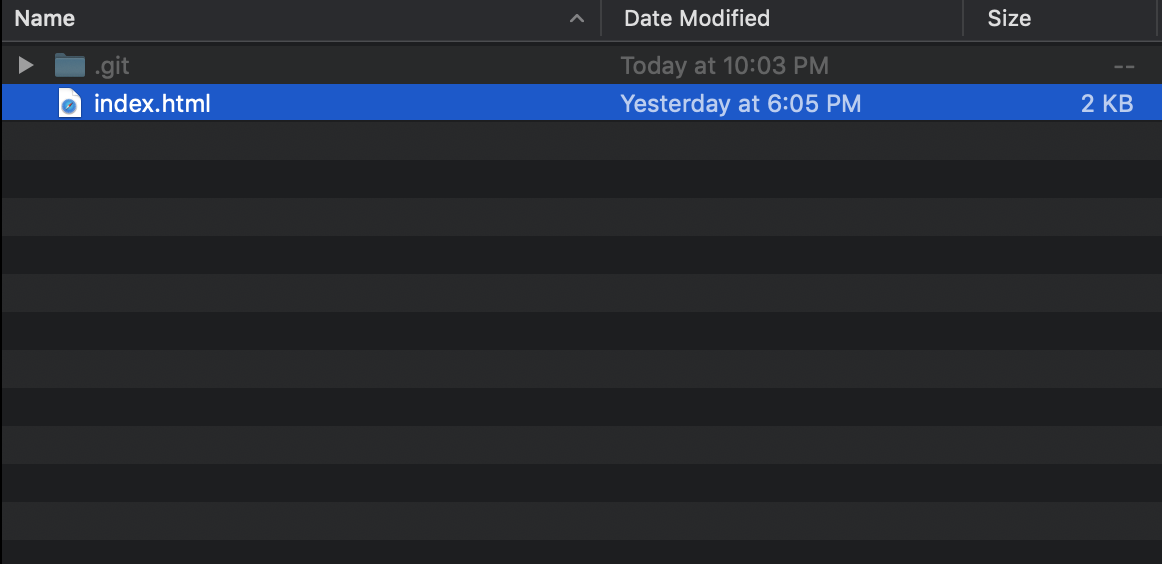Click blank space right of .git name
1162x564 pixels.
point(360,66)
